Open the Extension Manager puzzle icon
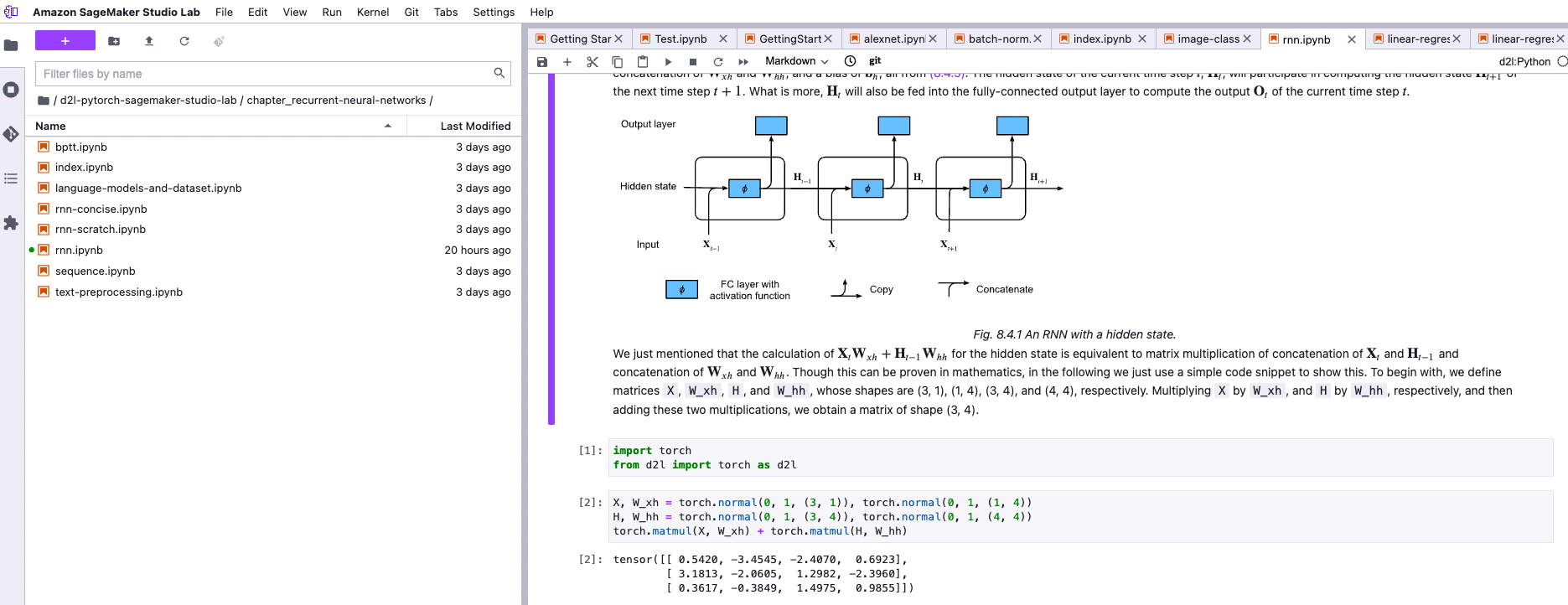The height and width of the screenshot is (605, 1568). click(x=11, y=223)
